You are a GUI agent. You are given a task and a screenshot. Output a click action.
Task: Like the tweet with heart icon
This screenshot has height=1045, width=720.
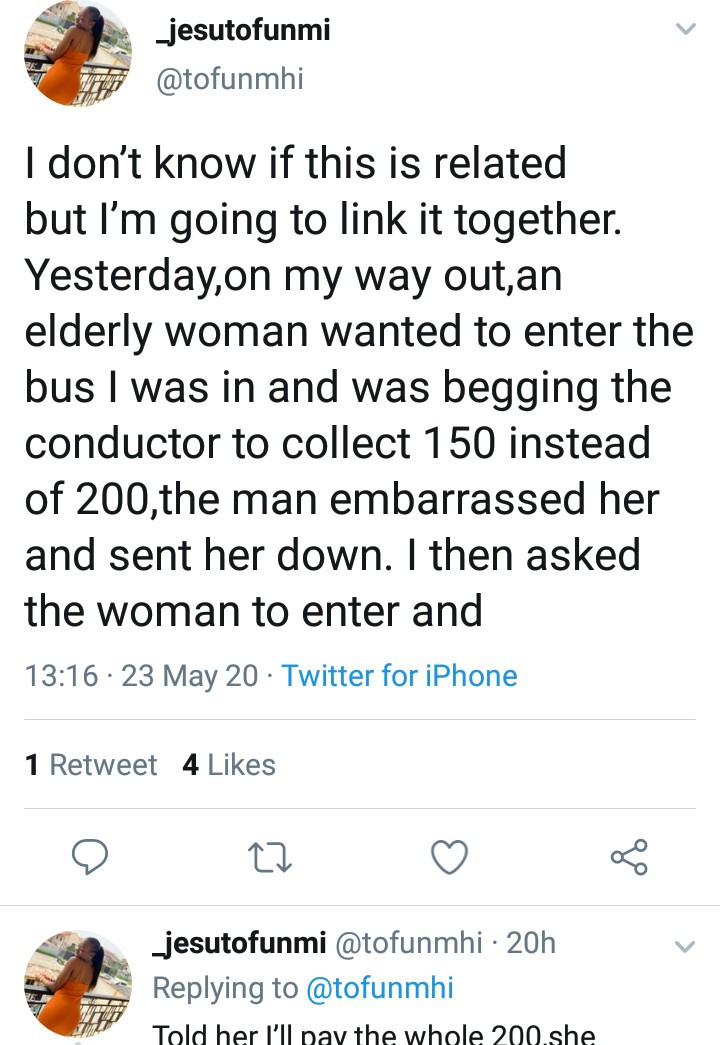point(449,857)
